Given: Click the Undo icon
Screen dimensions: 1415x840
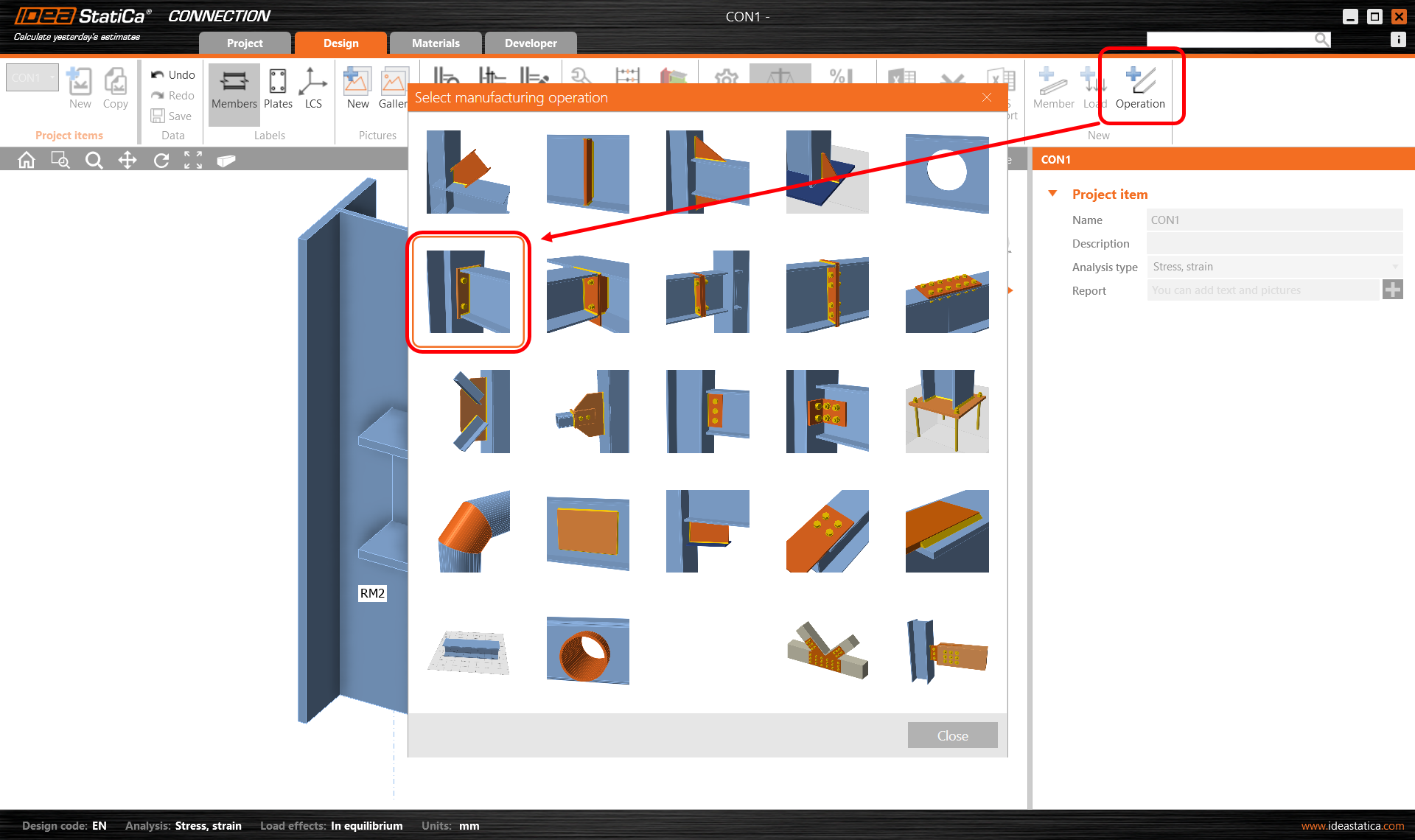Looking at the screenshot, I should pos(171,74).
